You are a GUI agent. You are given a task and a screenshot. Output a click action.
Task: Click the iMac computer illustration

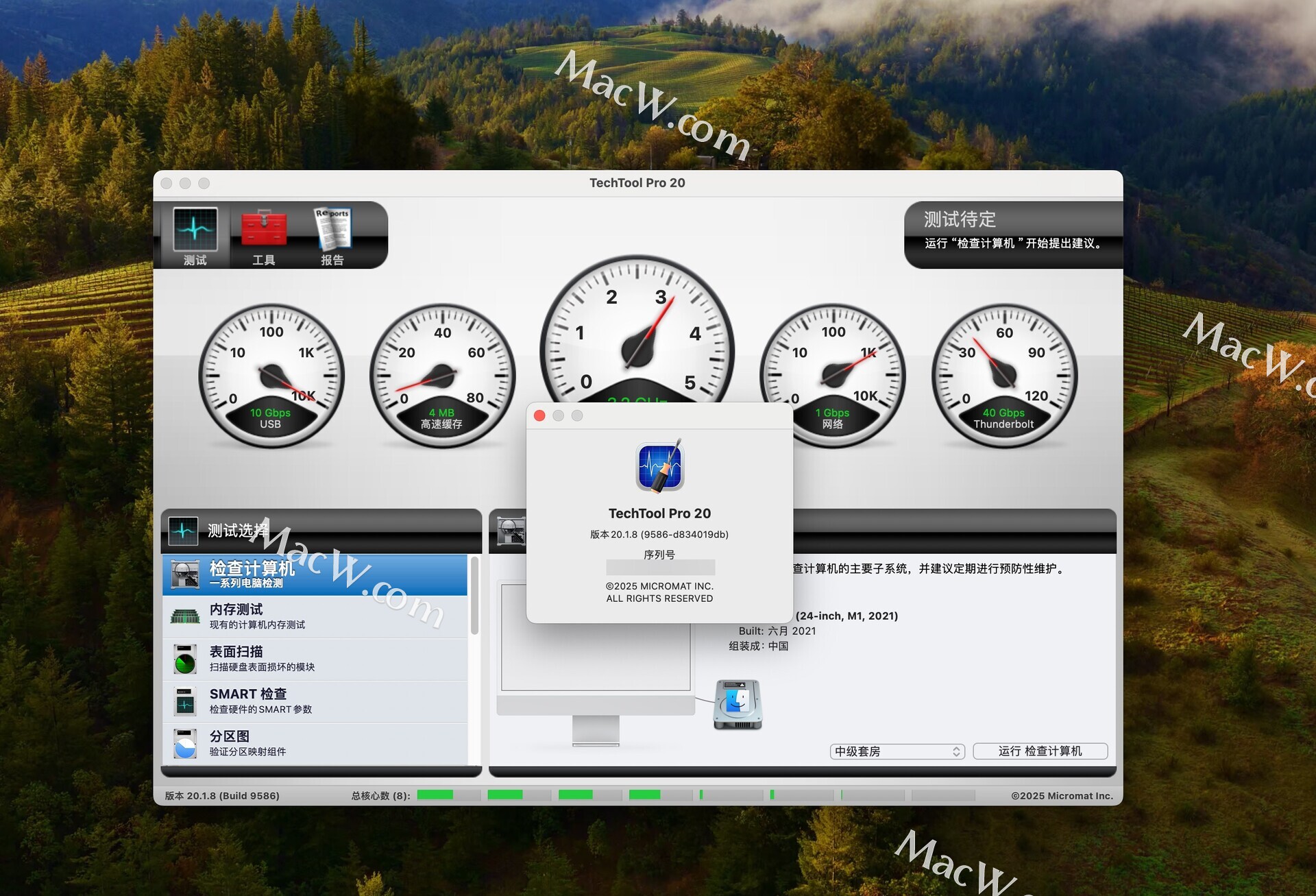pos(596,664)
